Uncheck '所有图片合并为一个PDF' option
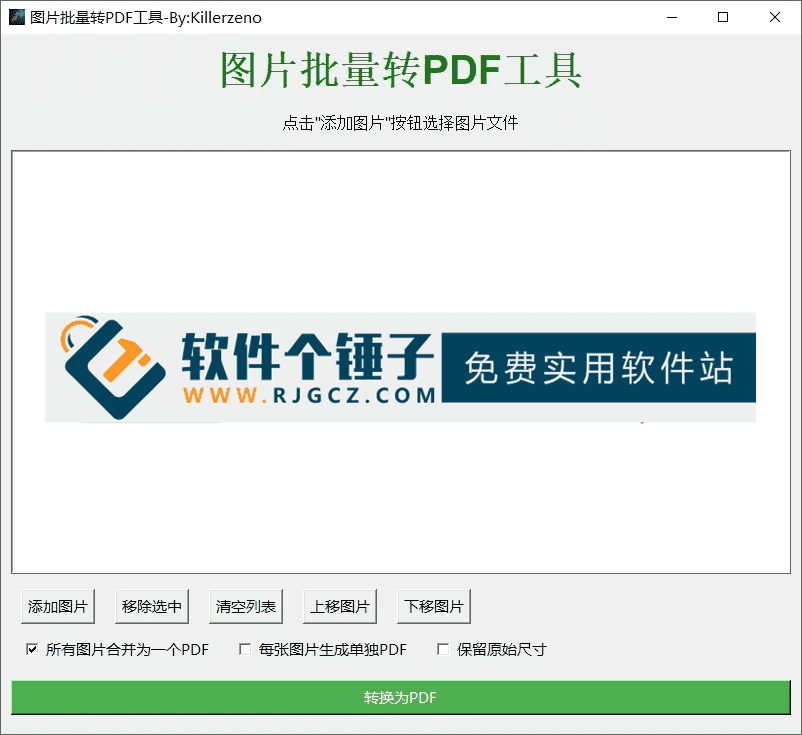Image resolution: width=802 pixels, height=735 pixels. coord(31,649)
